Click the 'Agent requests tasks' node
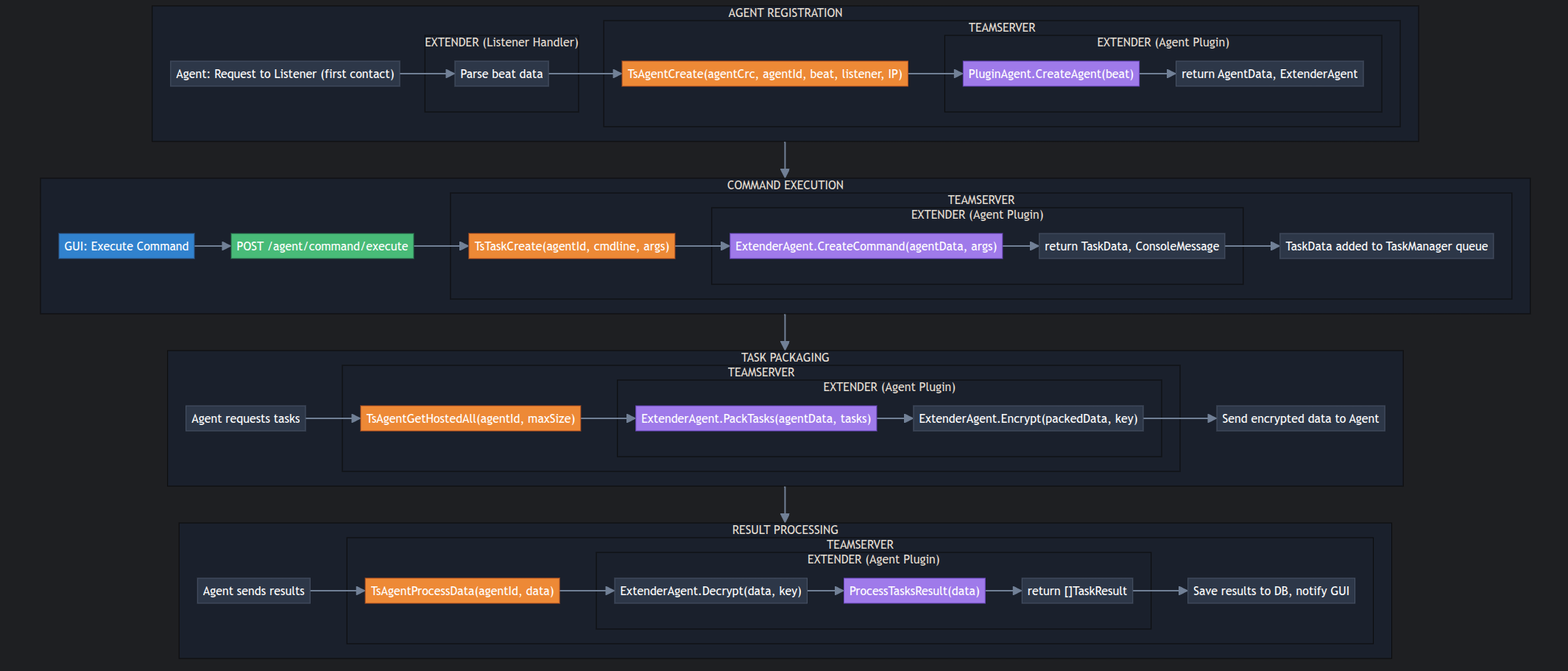 click(246, 418)
